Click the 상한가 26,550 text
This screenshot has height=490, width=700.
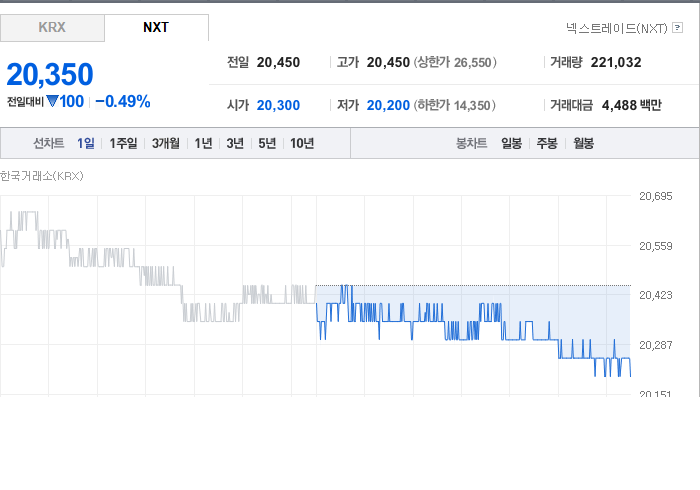pos(455,62)
